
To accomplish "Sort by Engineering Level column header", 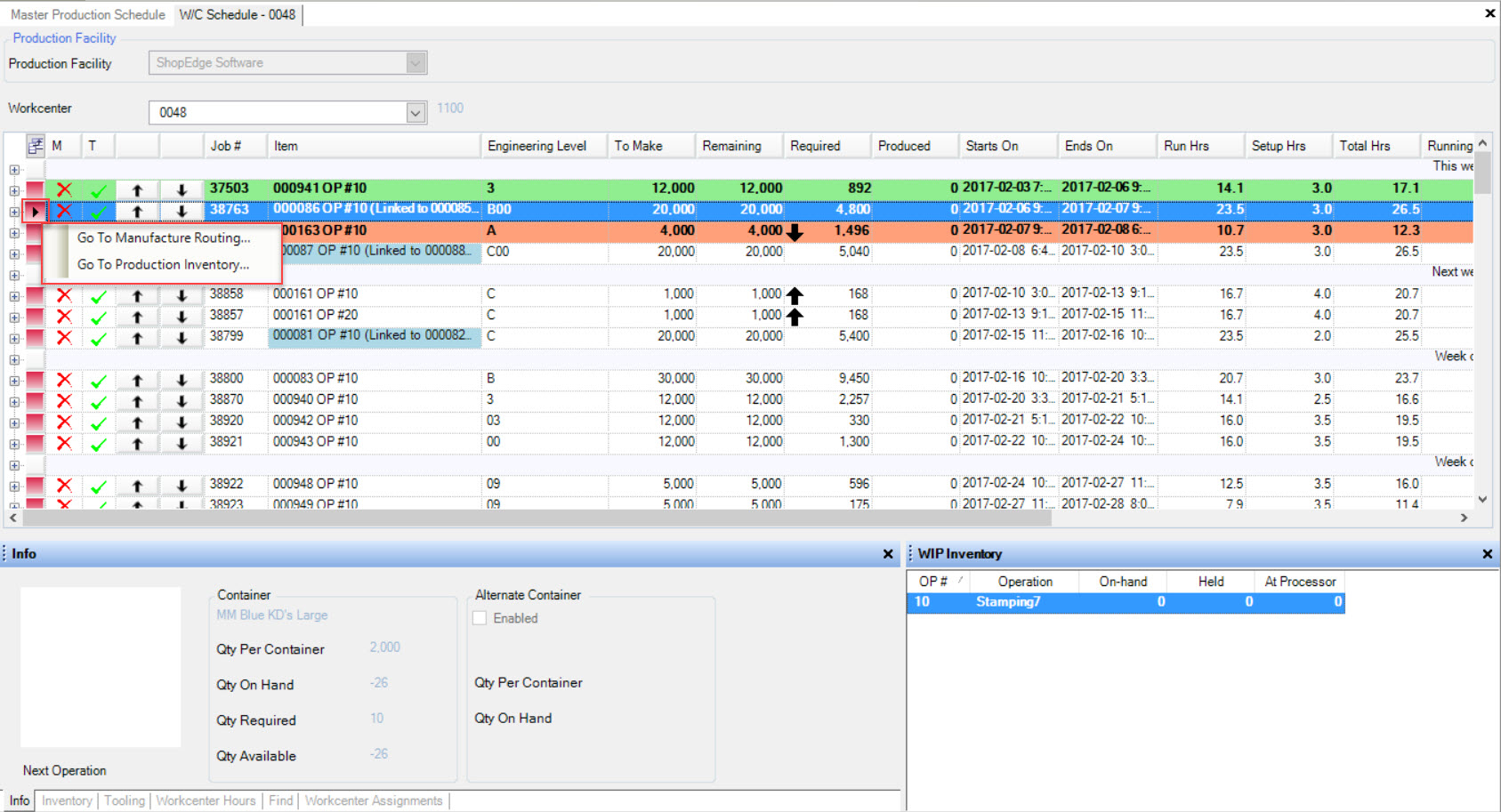I will pyautogui.click(x=544, y=146).
